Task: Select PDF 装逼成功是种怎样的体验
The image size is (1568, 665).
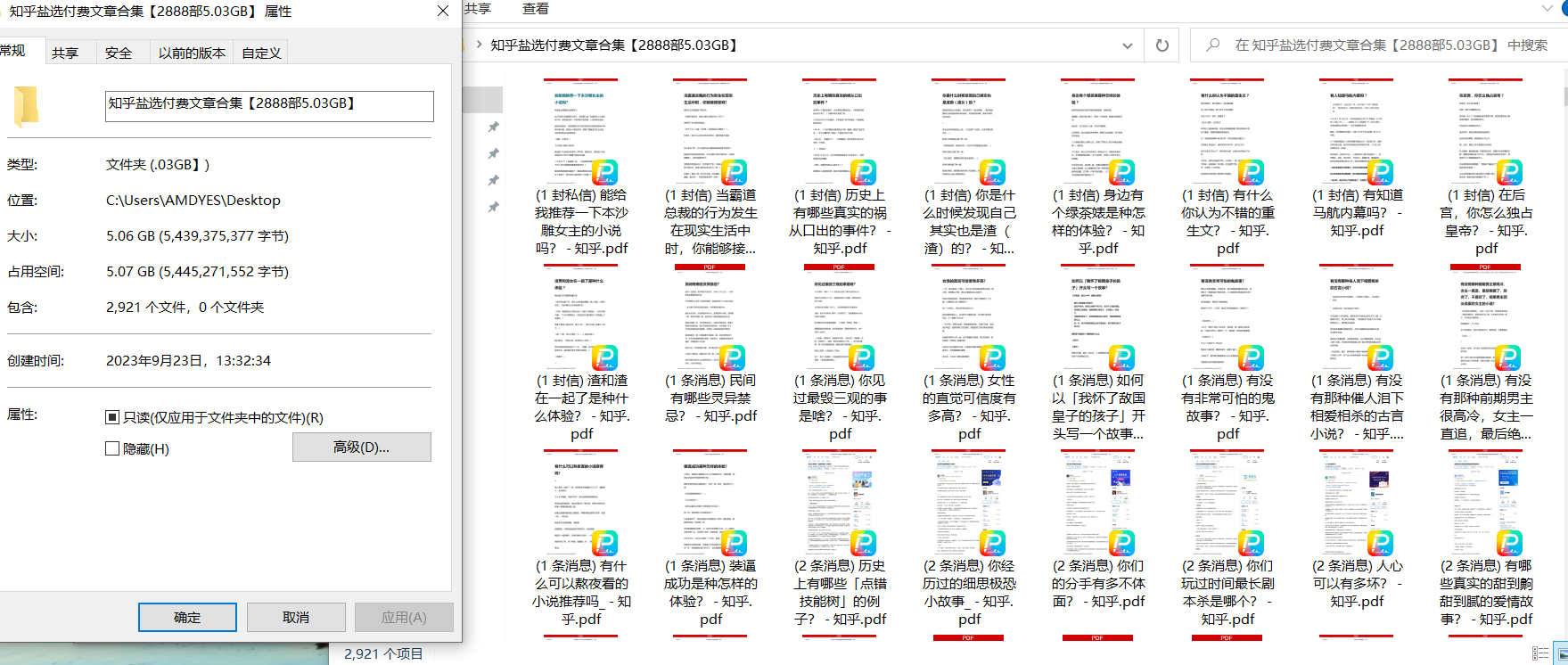Action: [710, 538]
